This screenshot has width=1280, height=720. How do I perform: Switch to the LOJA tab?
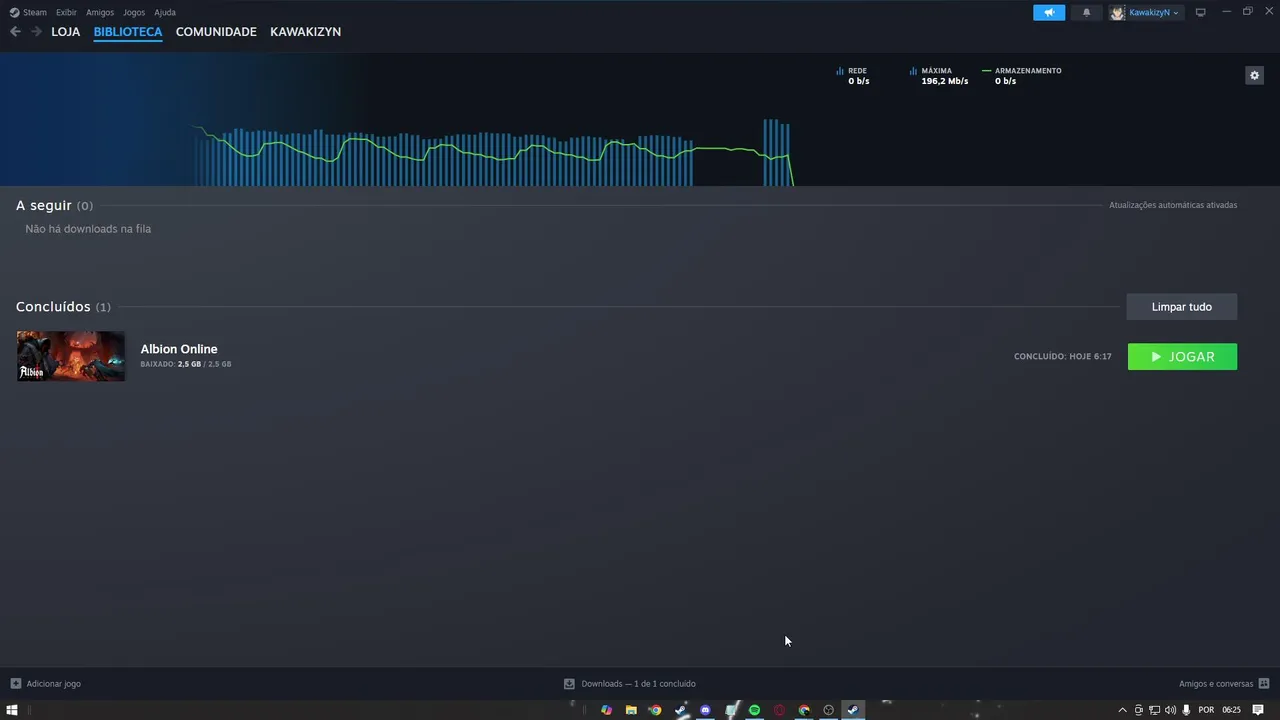point(66,32)
